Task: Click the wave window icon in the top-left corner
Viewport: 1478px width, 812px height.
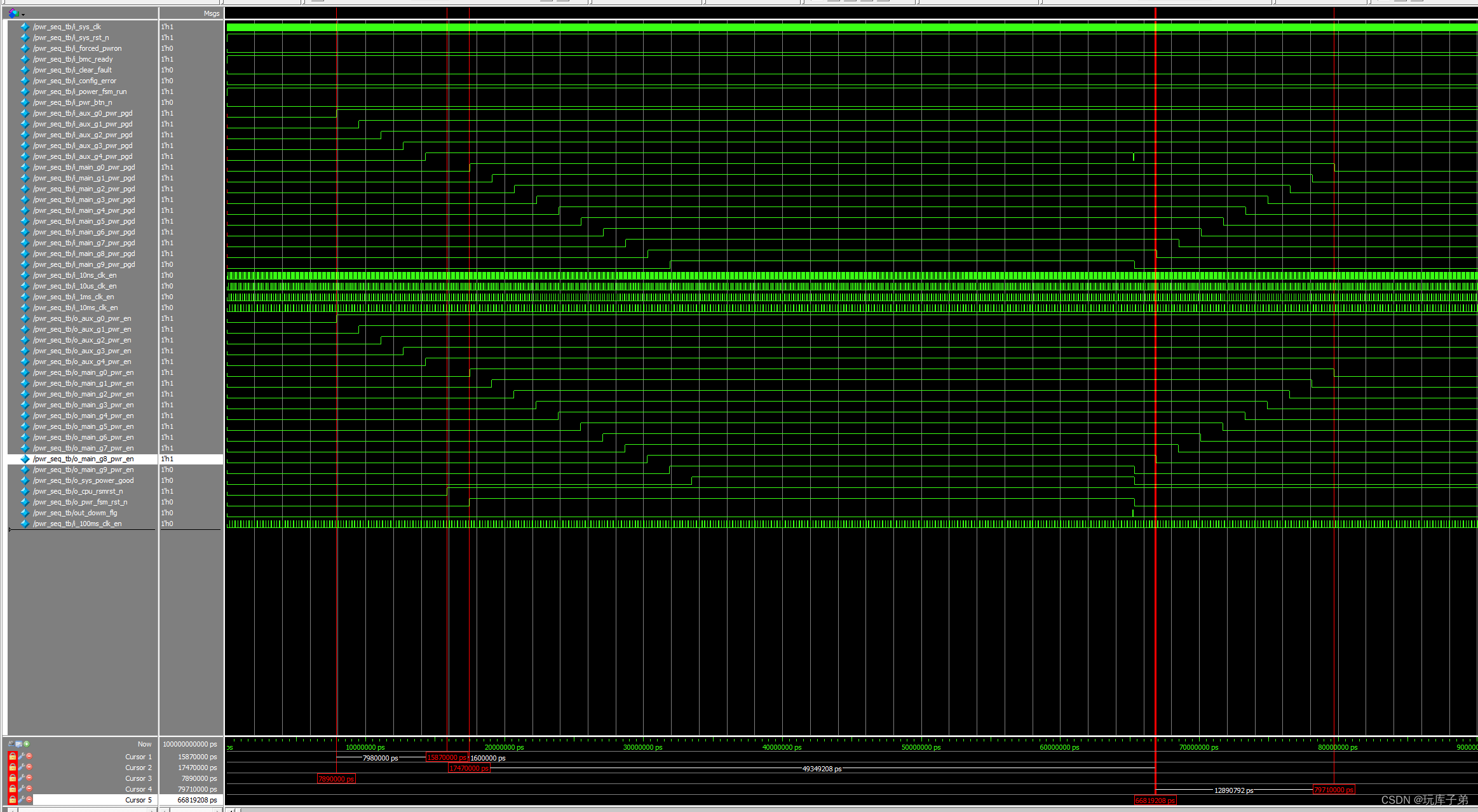Action: coord(13,13)
